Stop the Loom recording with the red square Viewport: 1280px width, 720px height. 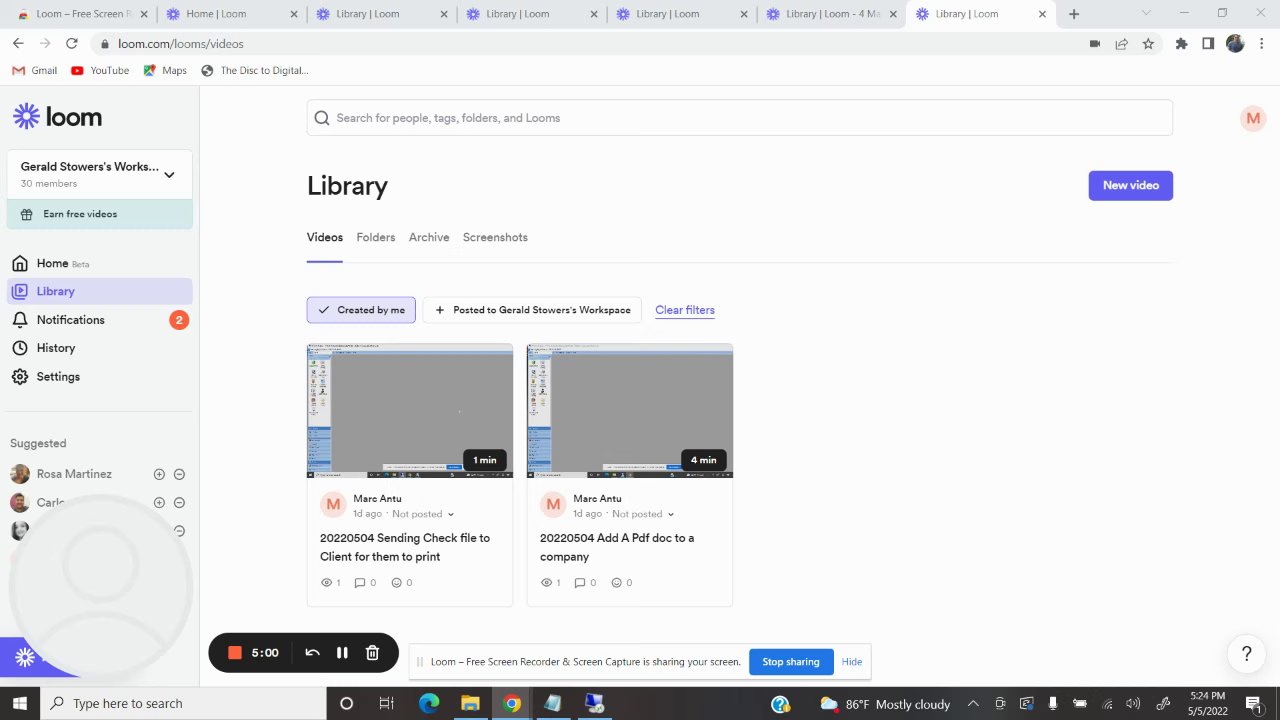click(x=235, y=653)
